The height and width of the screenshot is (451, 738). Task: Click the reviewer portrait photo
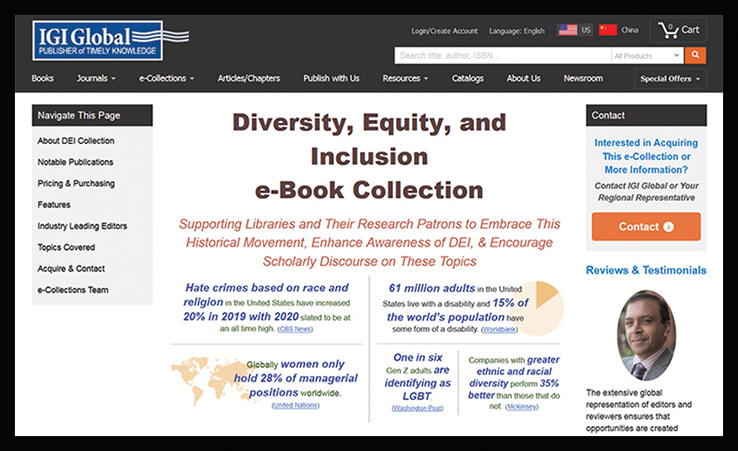click(646, 335)
